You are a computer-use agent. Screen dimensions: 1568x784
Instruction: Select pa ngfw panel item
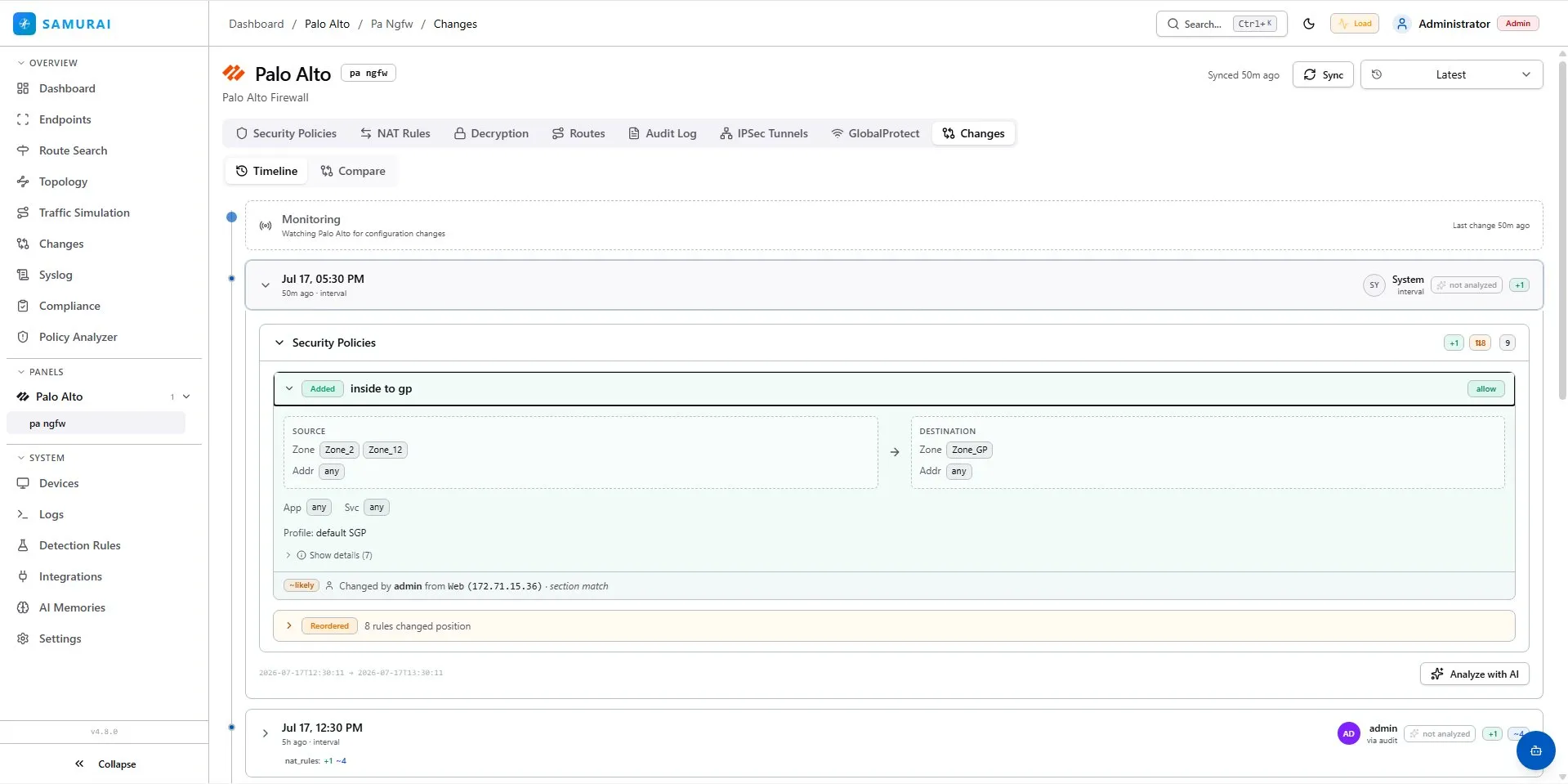coord(96,423)
